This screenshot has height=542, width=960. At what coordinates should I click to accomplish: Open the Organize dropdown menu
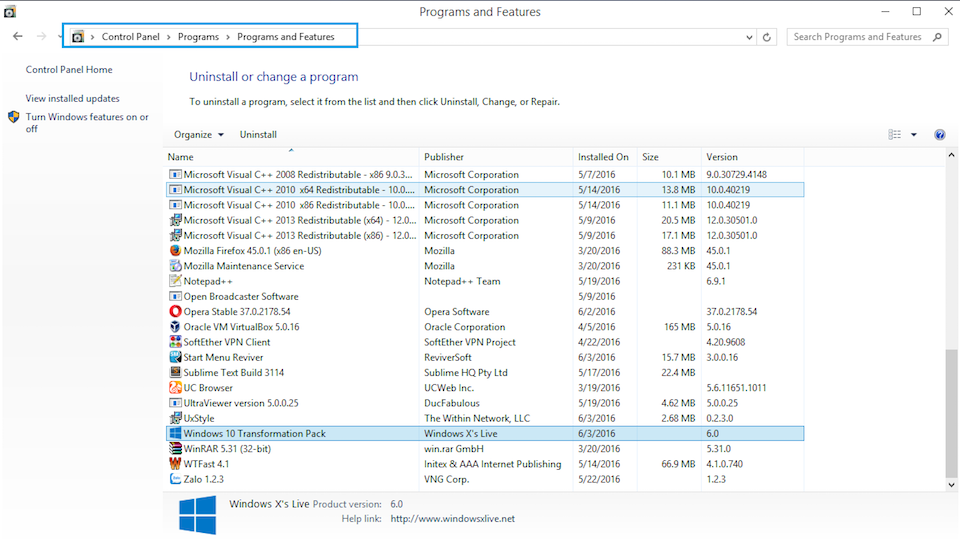pos(198,135)
